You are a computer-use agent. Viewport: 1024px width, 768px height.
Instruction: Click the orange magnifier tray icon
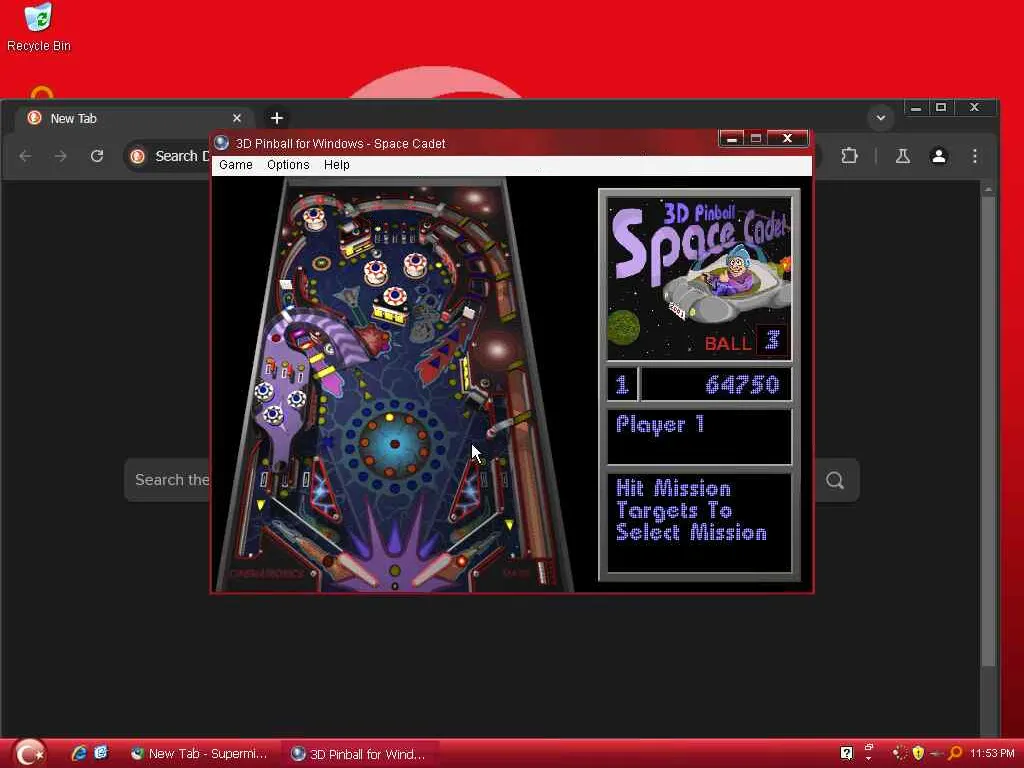pyautogui.click(x=955, y=753)
